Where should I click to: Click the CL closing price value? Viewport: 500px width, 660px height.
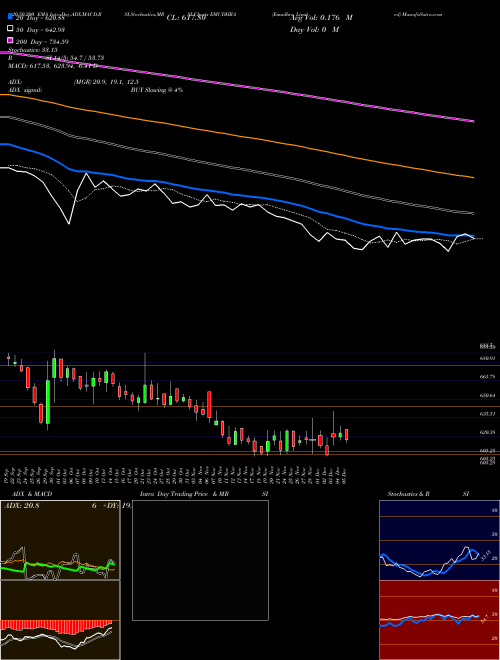click(186, 18)
